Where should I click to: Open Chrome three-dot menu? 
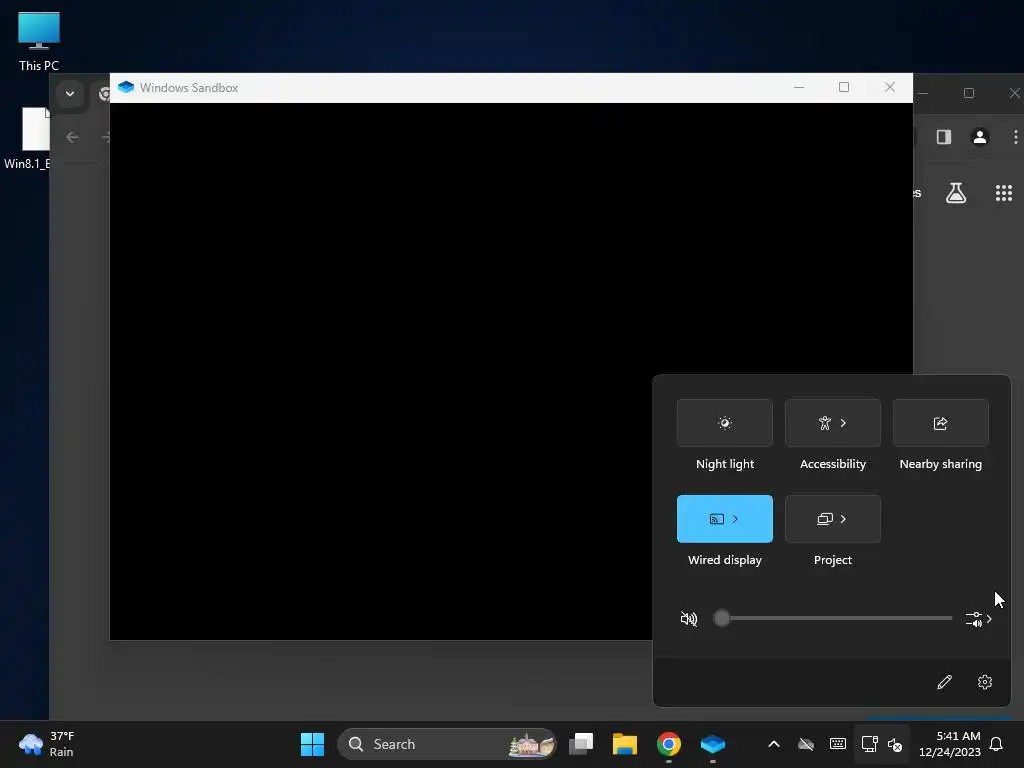click(x=1016, y=137)
